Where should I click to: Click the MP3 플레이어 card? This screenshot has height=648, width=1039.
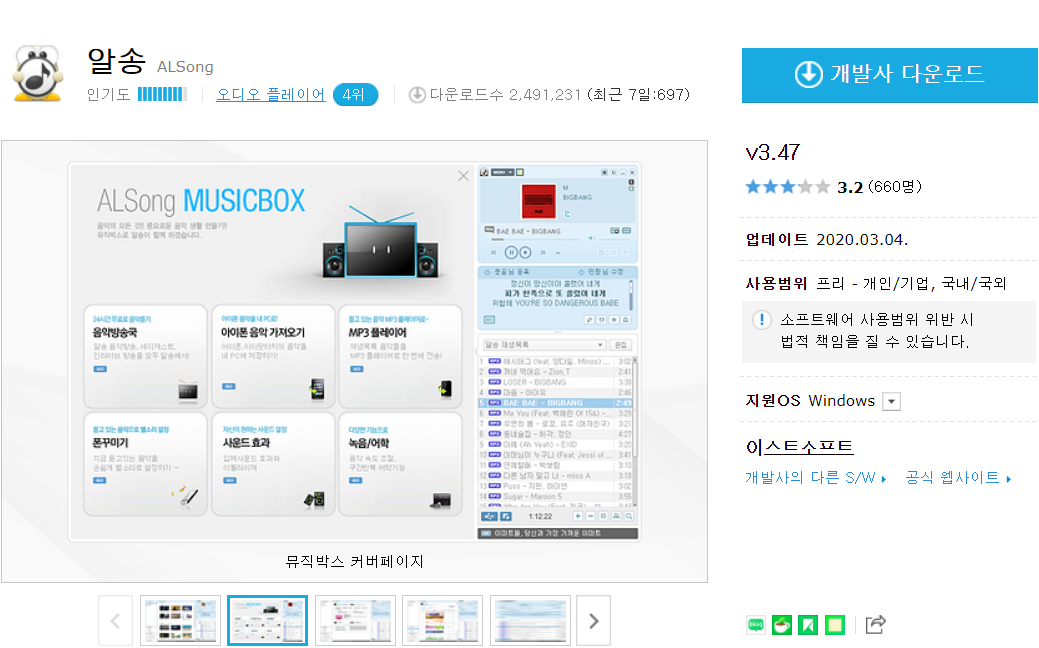pos(400,356)
